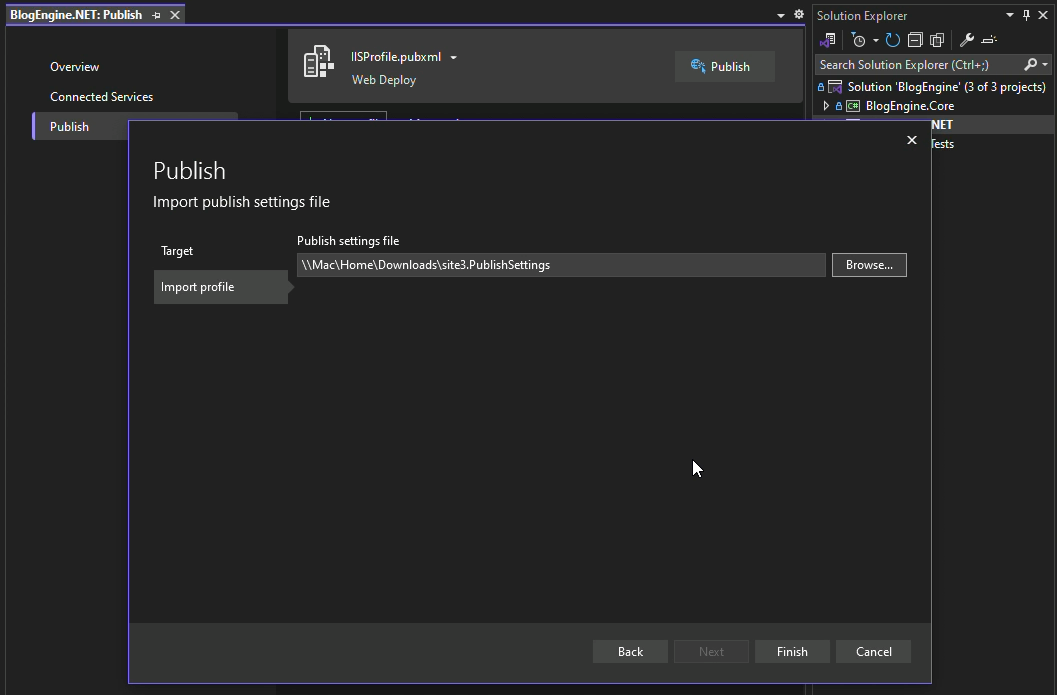Open the Overview page in sidebar
The image size is (1057, 695).
(74, 67)
